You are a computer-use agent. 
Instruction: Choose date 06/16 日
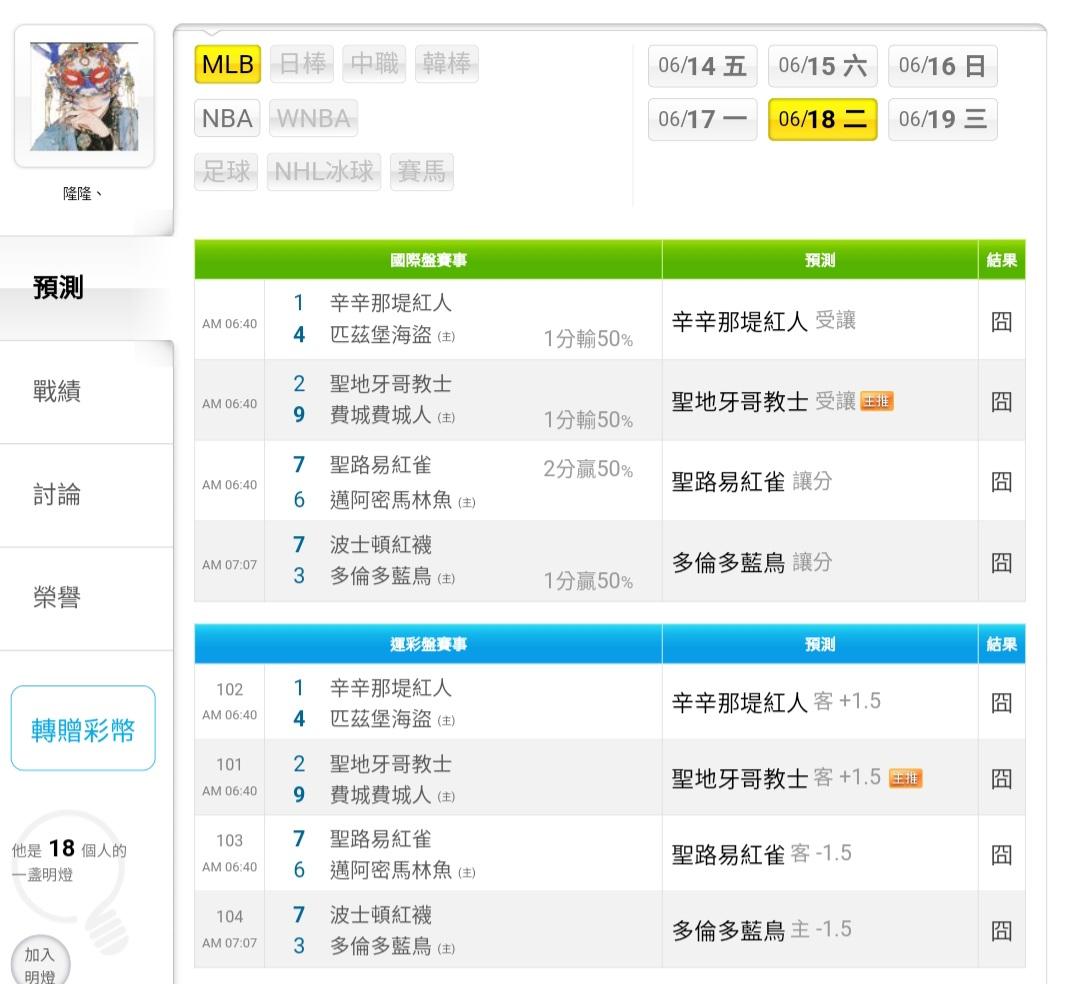coord(942,66)
